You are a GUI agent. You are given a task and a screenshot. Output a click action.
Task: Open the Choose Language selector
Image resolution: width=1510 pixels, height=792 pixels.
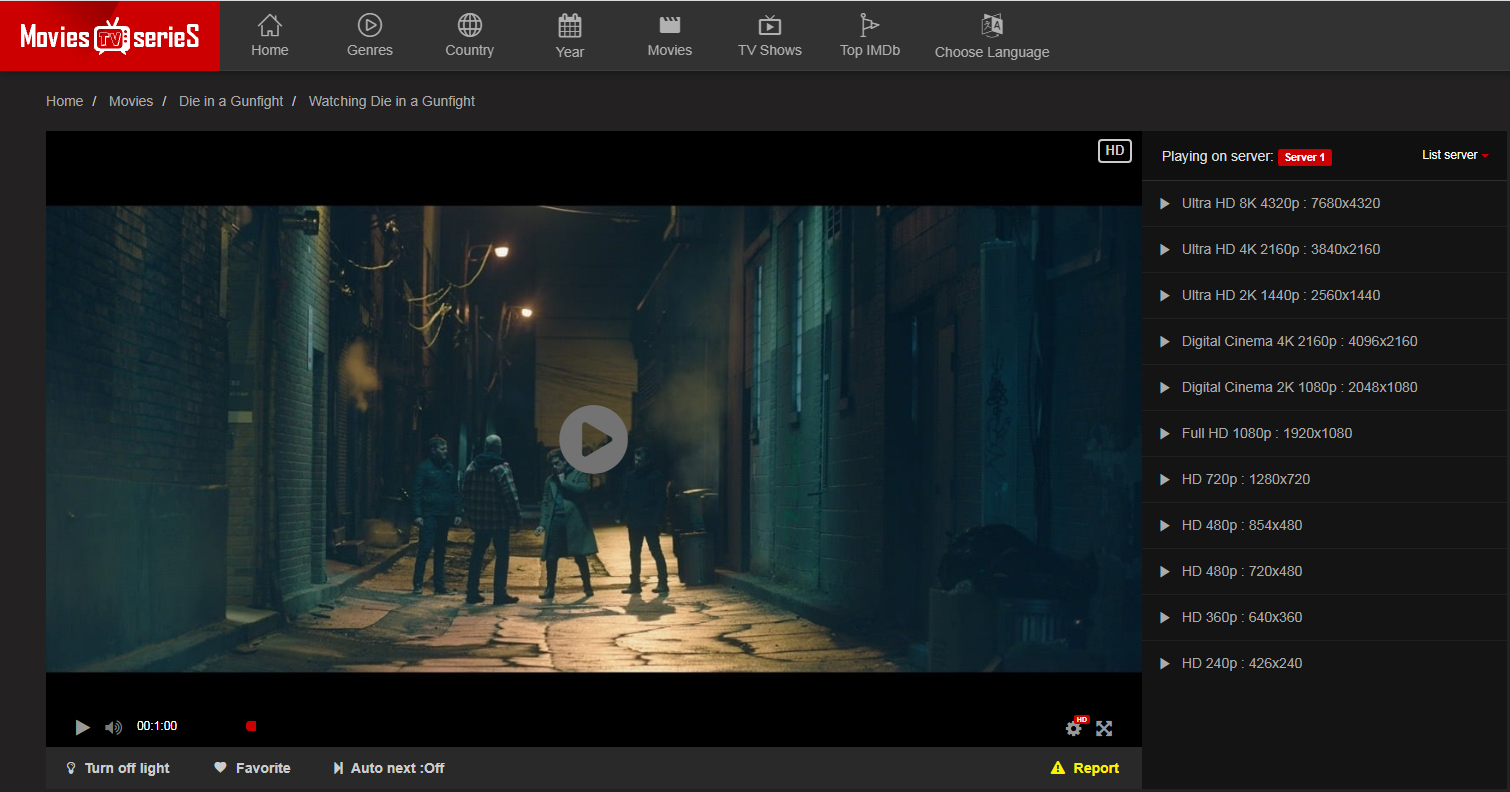point(992,36)
